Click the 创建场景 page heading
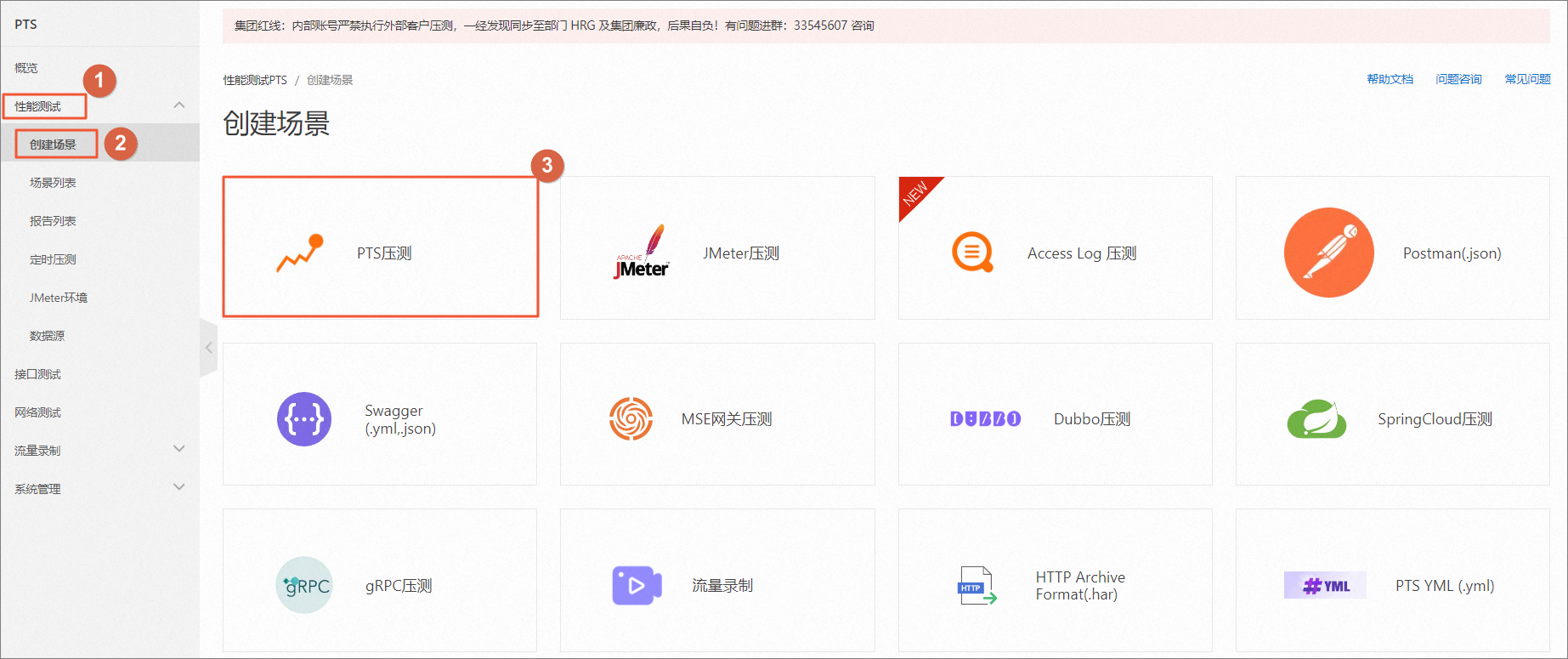 pyautogui.click(x=276, y=123)
